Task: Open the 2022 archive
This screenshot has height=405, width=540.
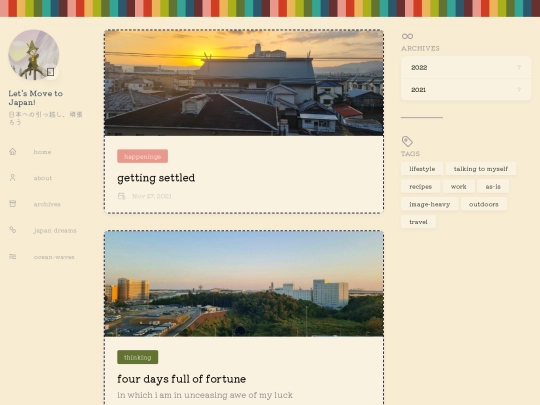Action: pos(466,68)
